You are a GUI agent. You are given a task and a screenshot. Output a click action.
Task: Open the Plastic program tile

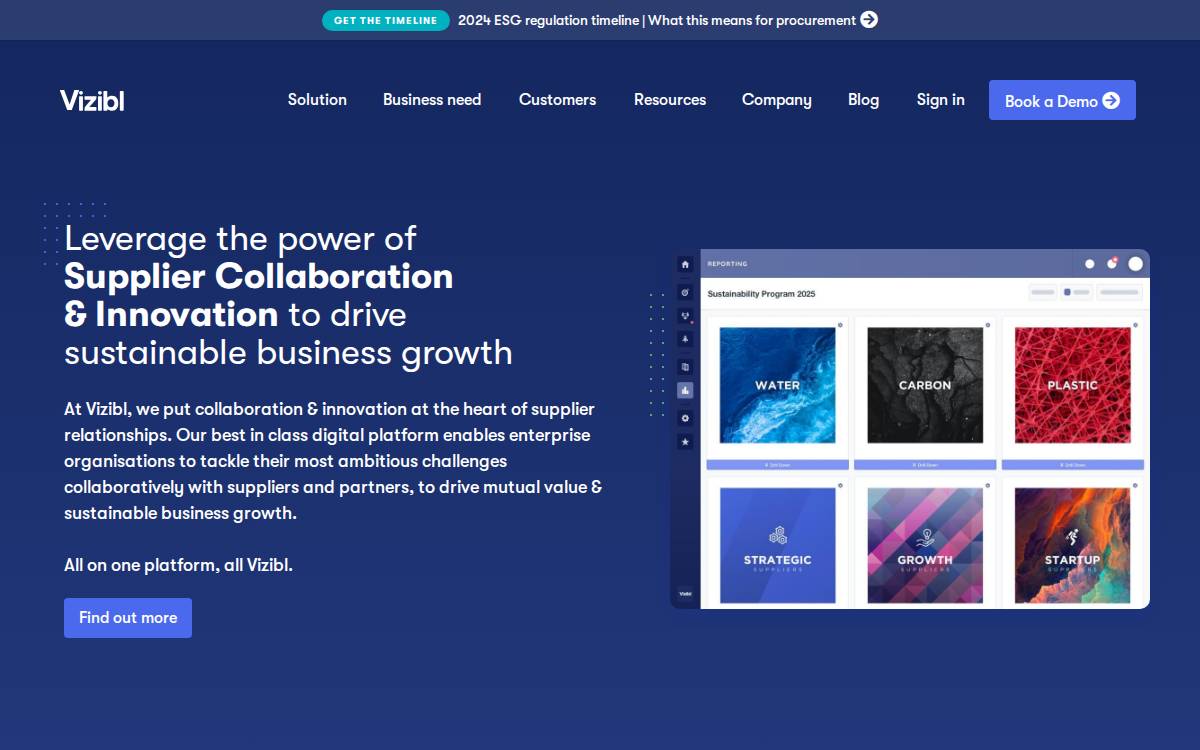(x=1073, y=385)
